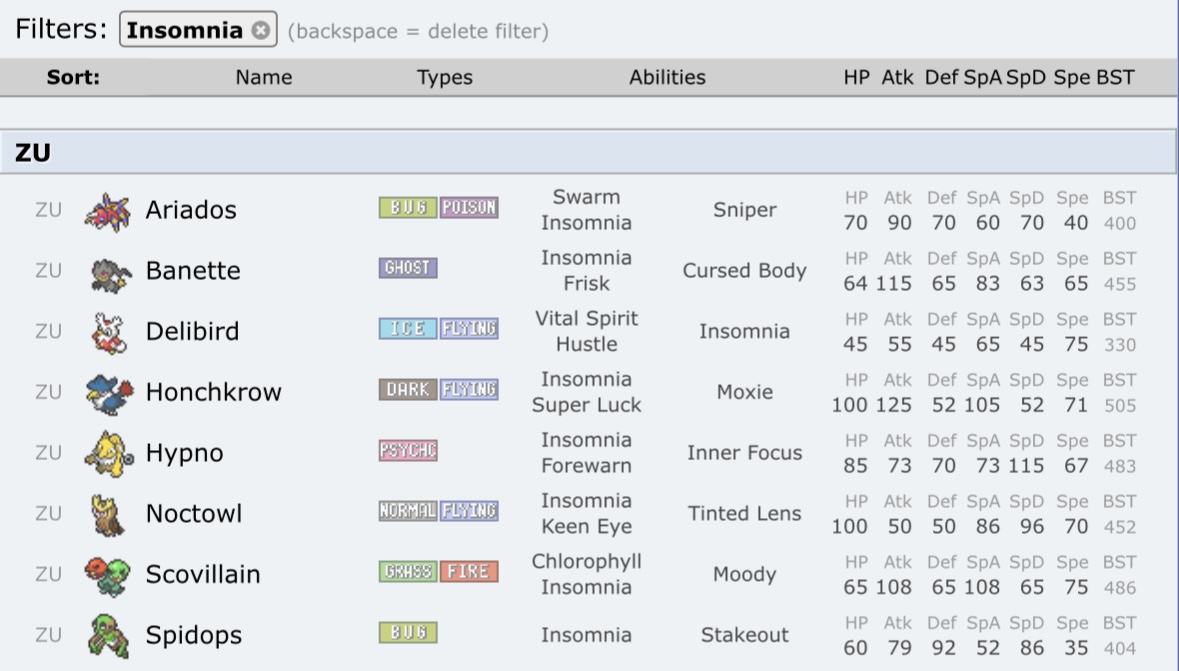Click Banette's Cursed Body ability
The width and height of the screenshot is (1179, 671).
point(744,271)
